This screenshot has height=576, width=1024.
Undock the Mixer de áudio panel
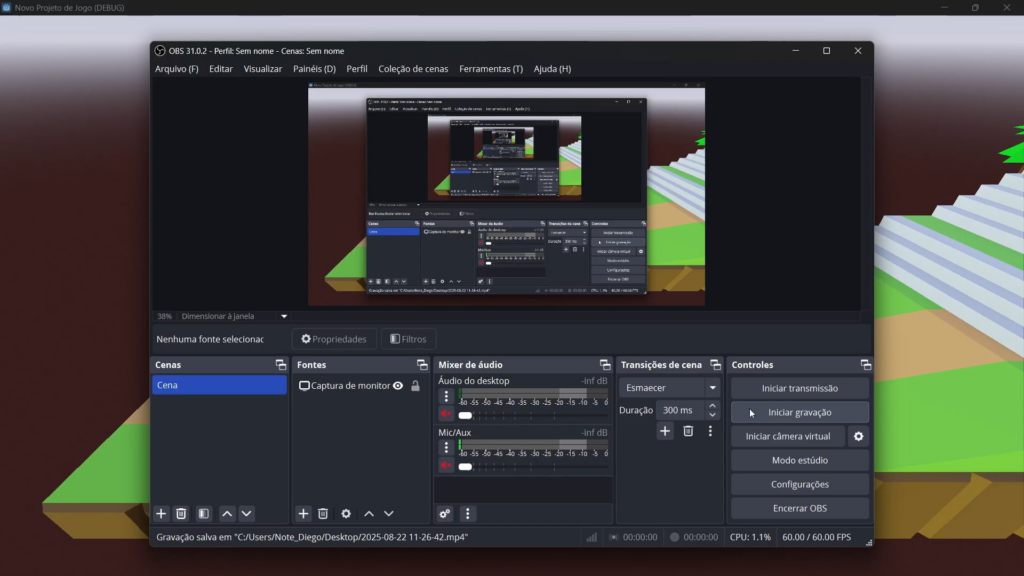pyautogui.click(x=605, y=364)
